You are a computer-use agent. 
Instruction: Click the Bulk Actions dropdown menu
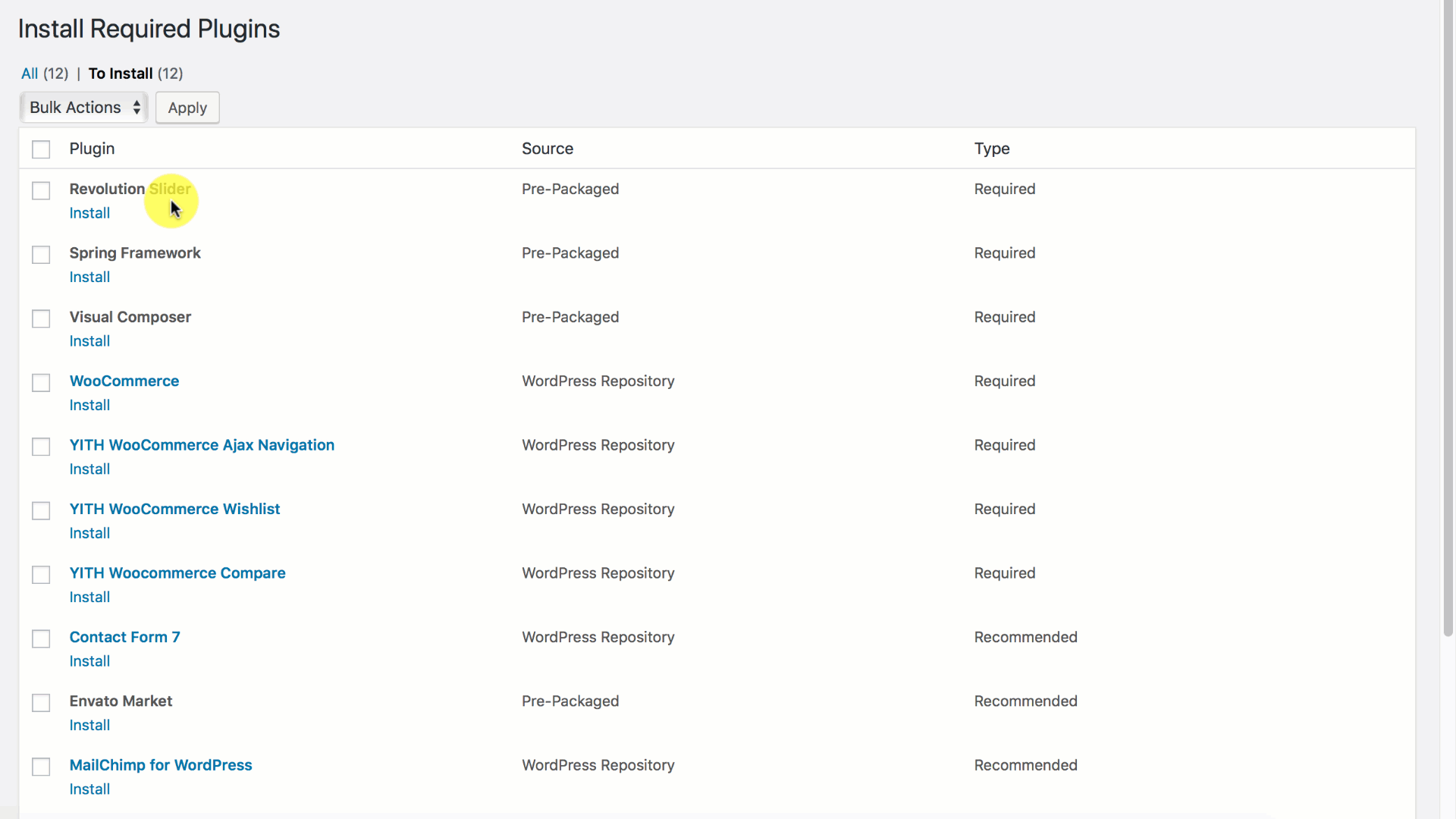tap(83, 107)
